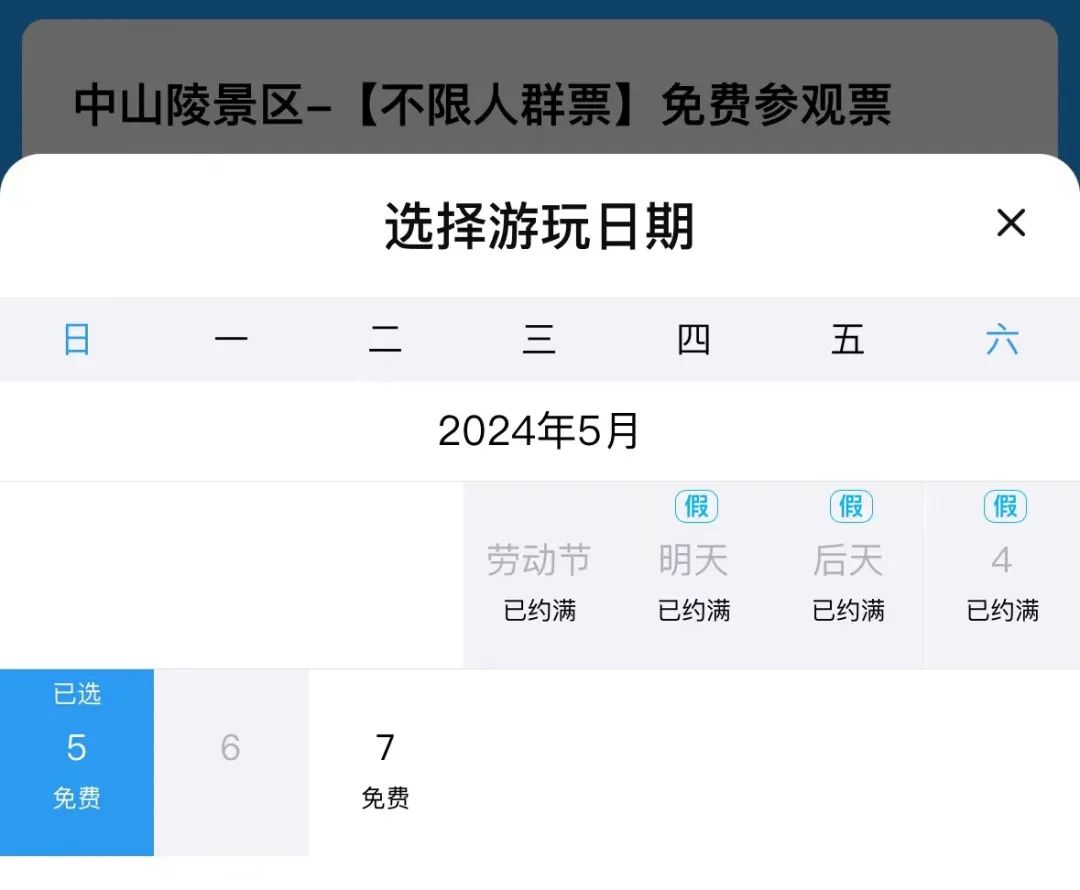This screenshot has height=890, width=1080.
Task: Tap the greyed-out May 6 date
Action: (231, 762)
